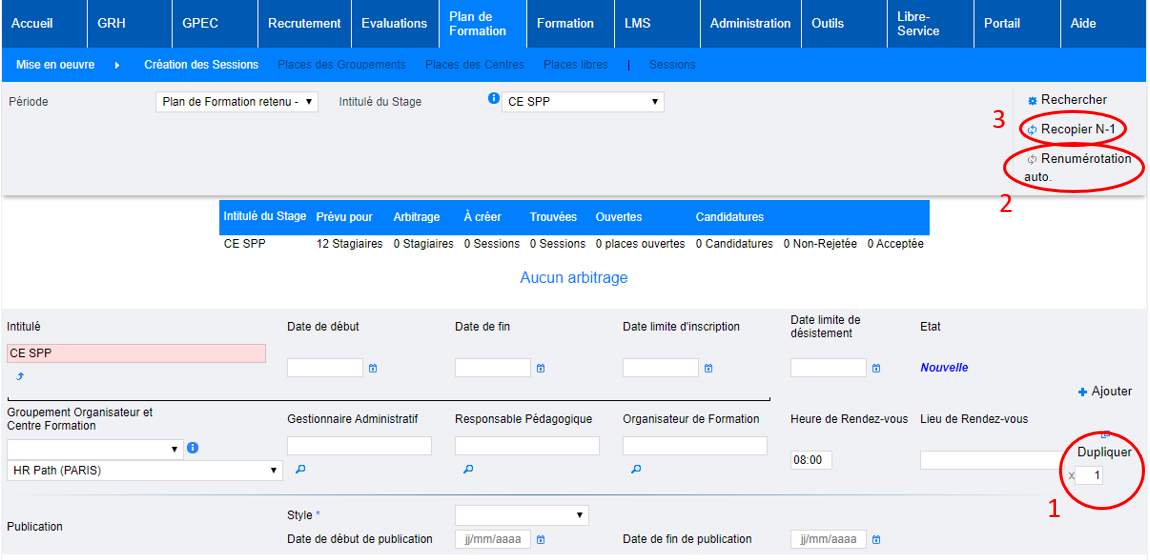Expand the Période dropdown
The width and height of the screenshot is (1150, 560).
[237, 102]
